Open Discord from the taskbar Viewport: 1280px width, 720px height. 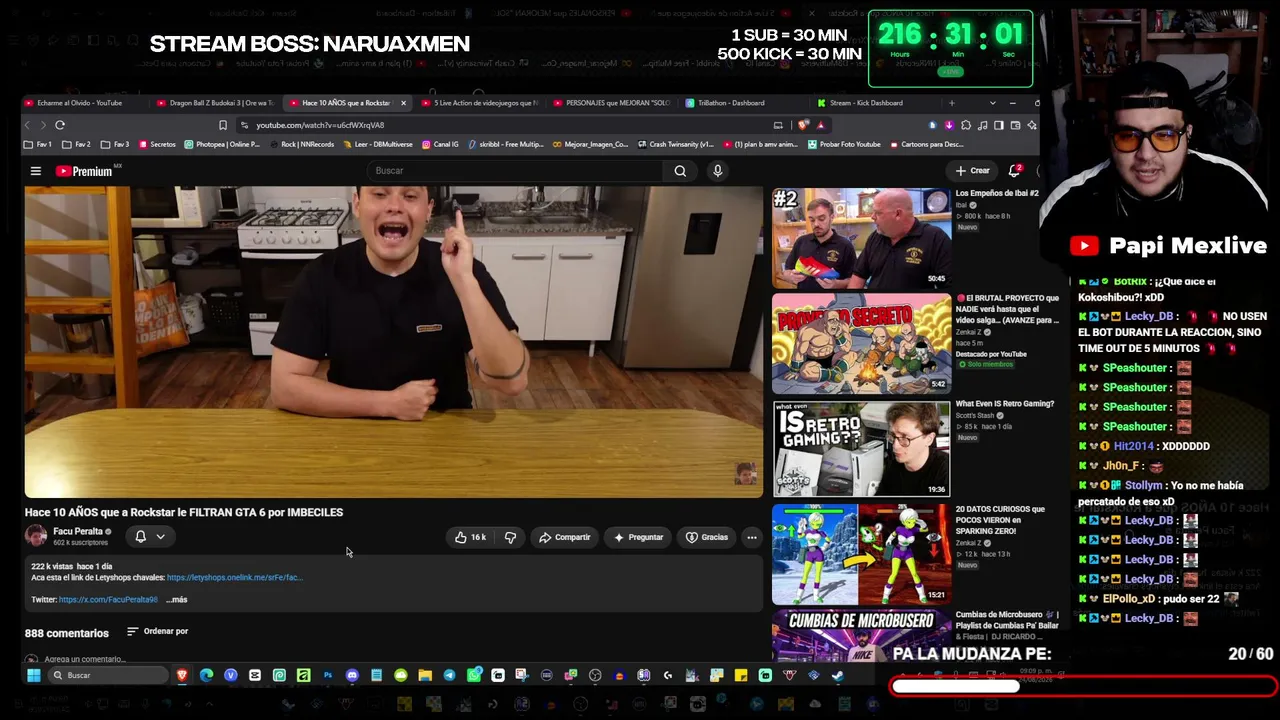click(352, 675)
